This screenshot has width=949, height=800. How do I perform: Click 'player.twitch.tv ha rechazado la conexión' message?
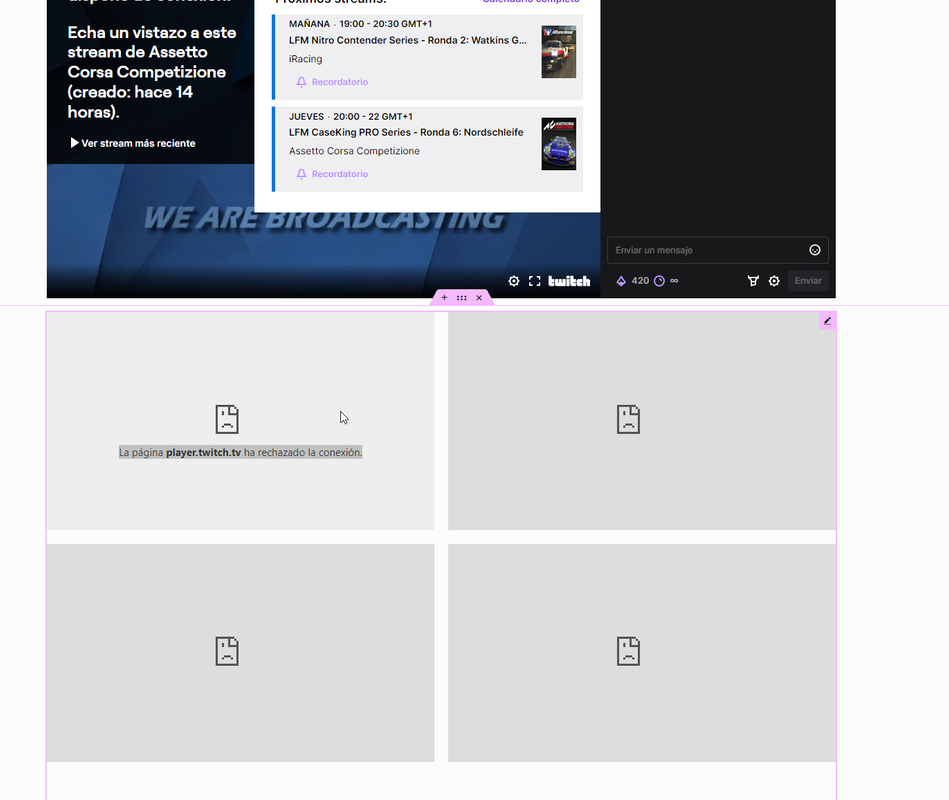pos(240,452)
